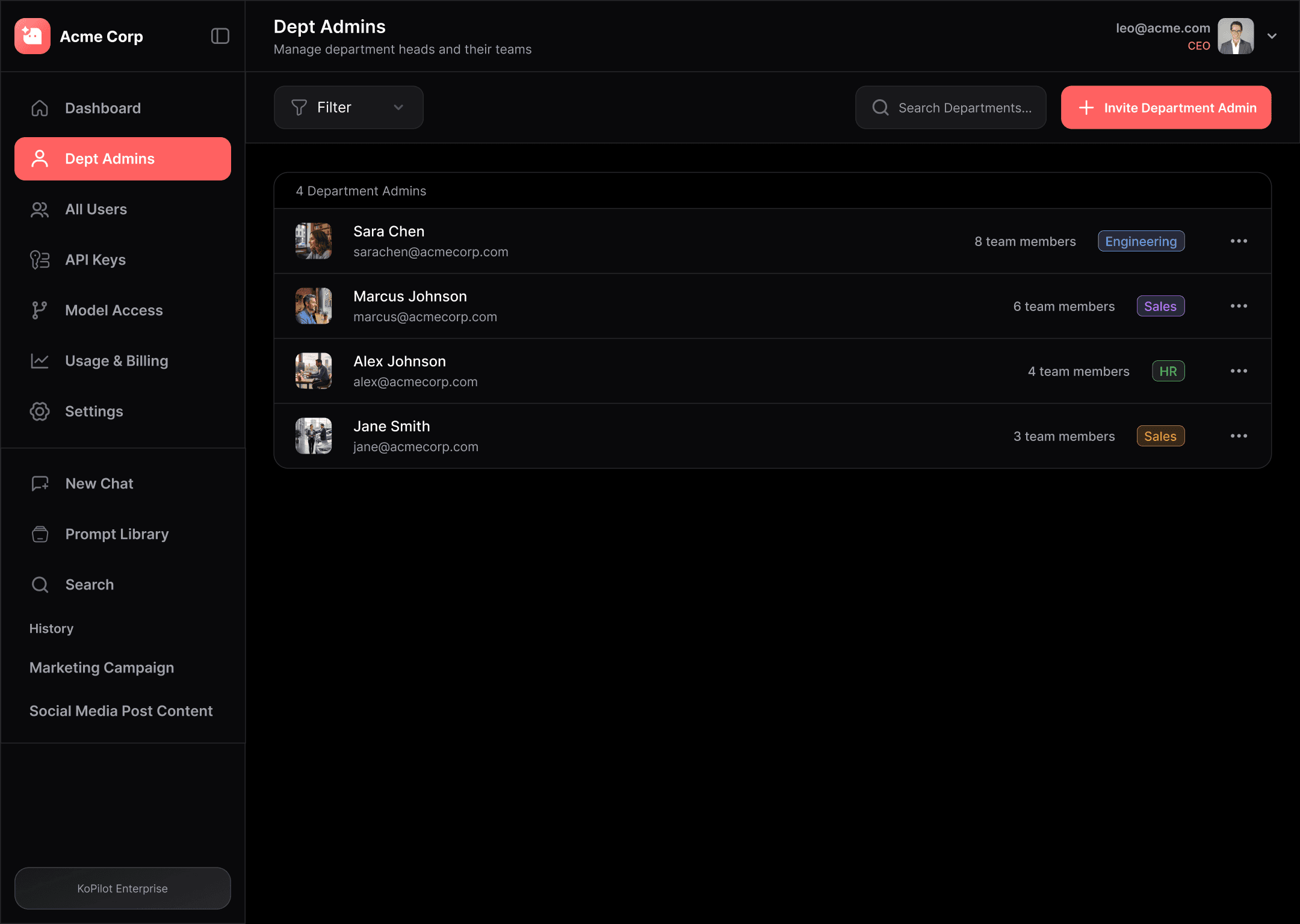Go to All Users section
This screenshot has width=1300, height=924.
[x=96, y=209]
